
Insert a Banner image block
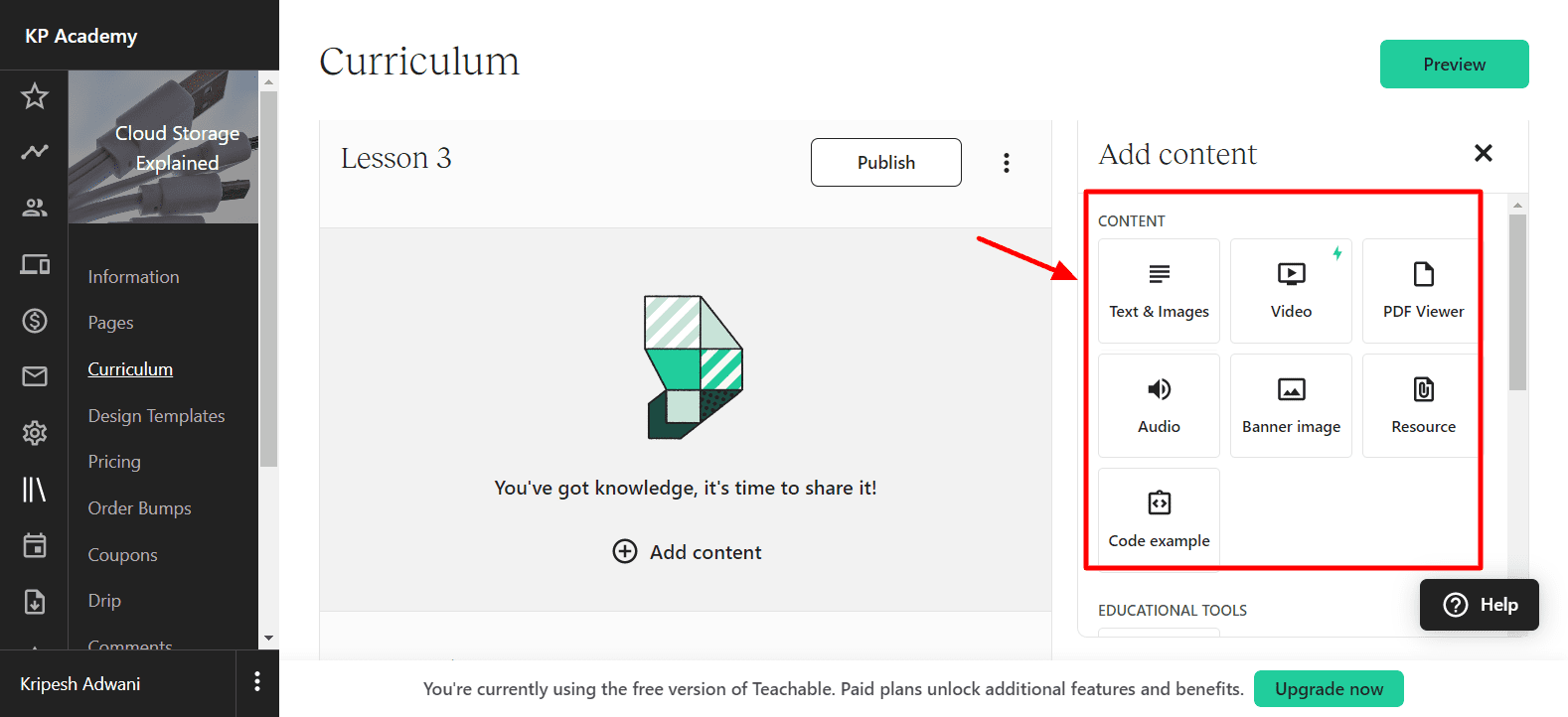point(1291,405)
